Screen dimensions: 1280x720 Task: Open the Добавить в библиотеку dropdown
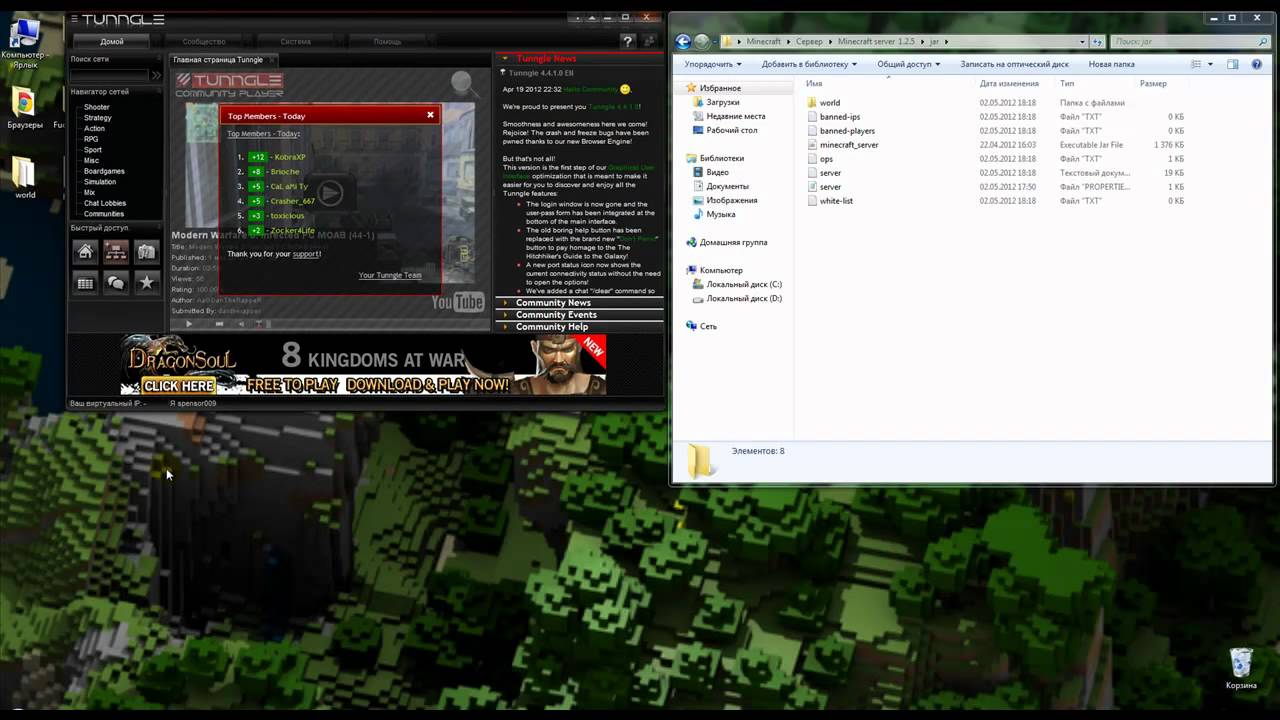click(809, 64)
